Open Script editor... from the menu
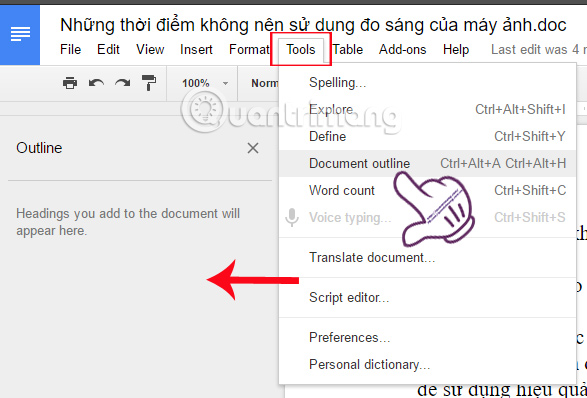587x398 pixels. pos(428,298)
